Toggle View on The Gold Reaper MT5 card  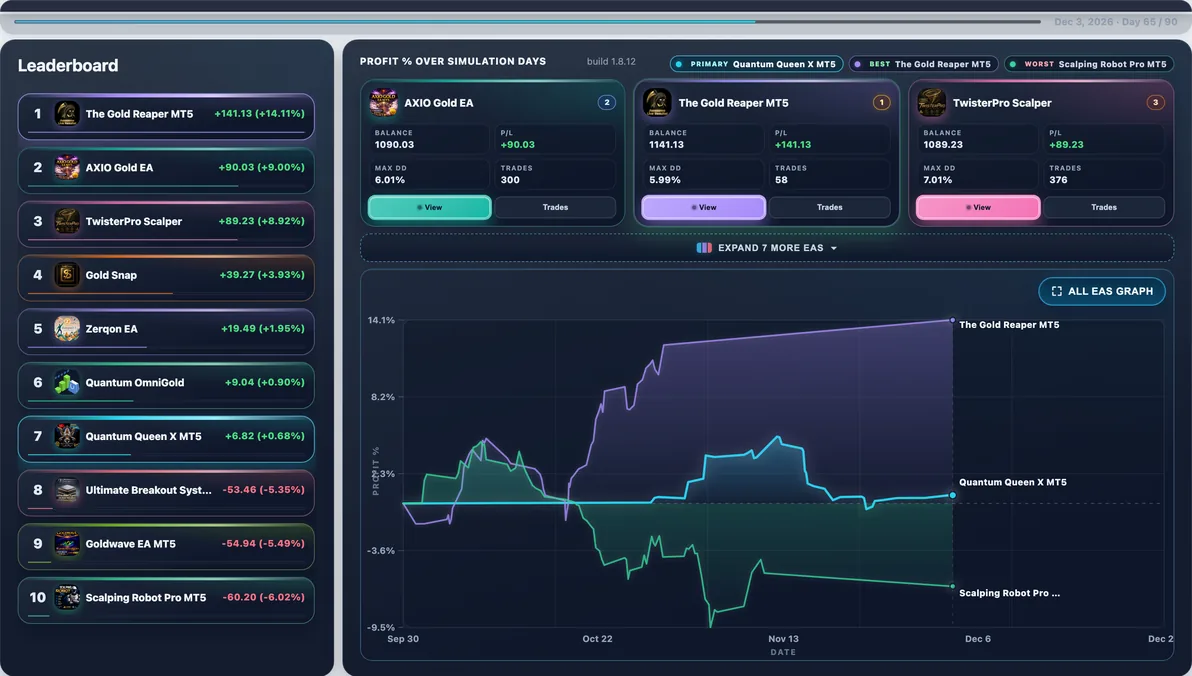coord(704,208)
